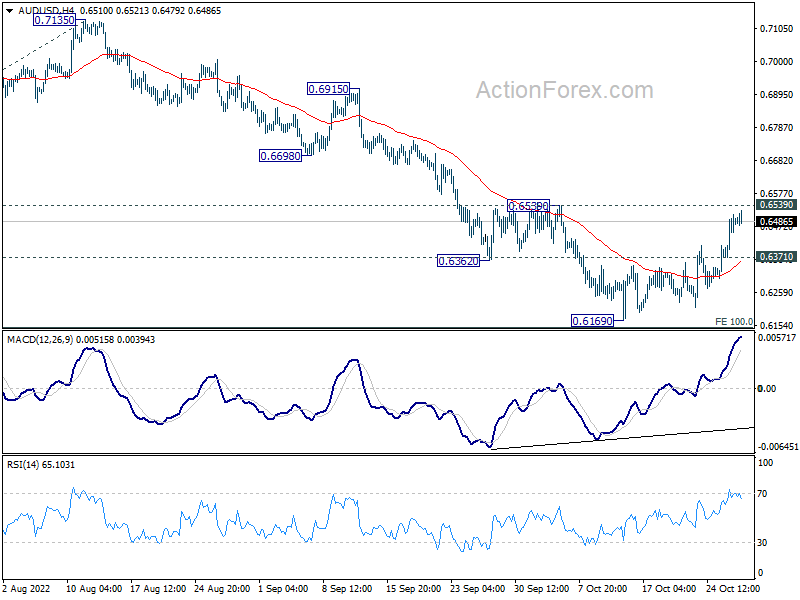Image resolution: width=800 pixels, height=600 pixels.
Task: Select the AUDUSD,H4 chart title text
Action: [46, 11]
